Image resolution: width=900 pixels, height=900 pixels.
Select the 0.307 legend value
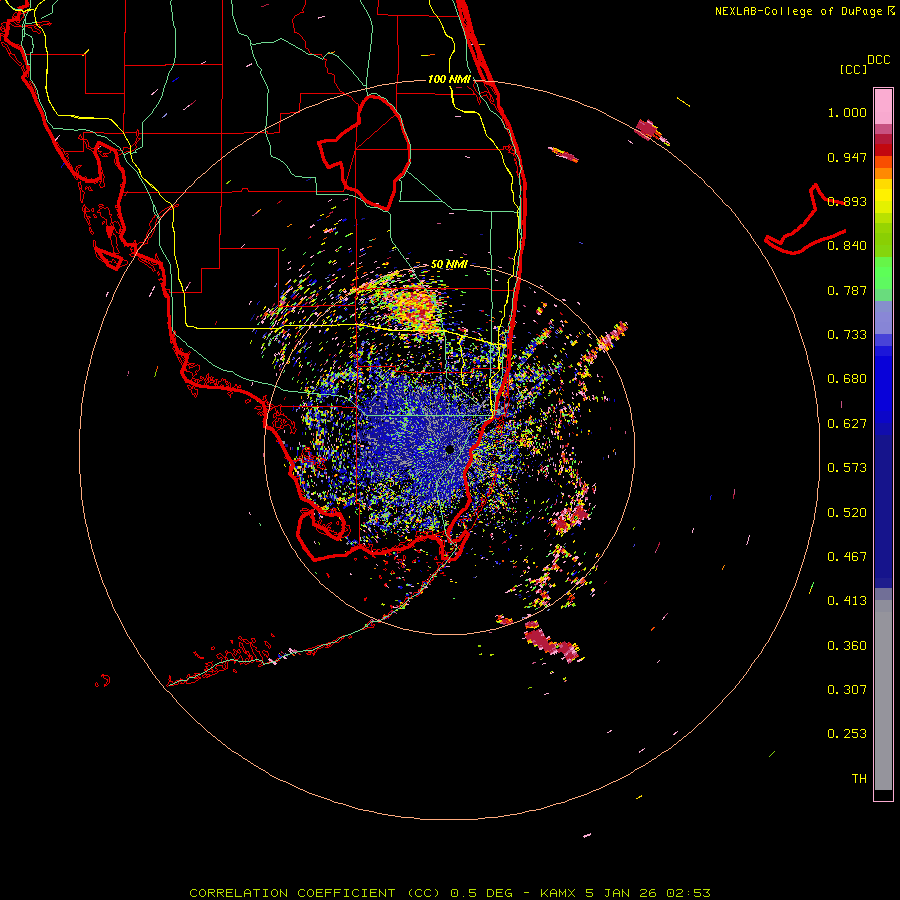pos(847,690)
